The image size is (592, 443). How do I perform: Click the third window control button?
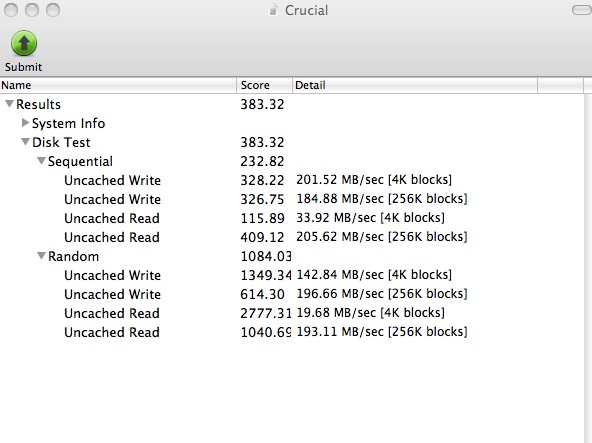[x=53, y=10]
